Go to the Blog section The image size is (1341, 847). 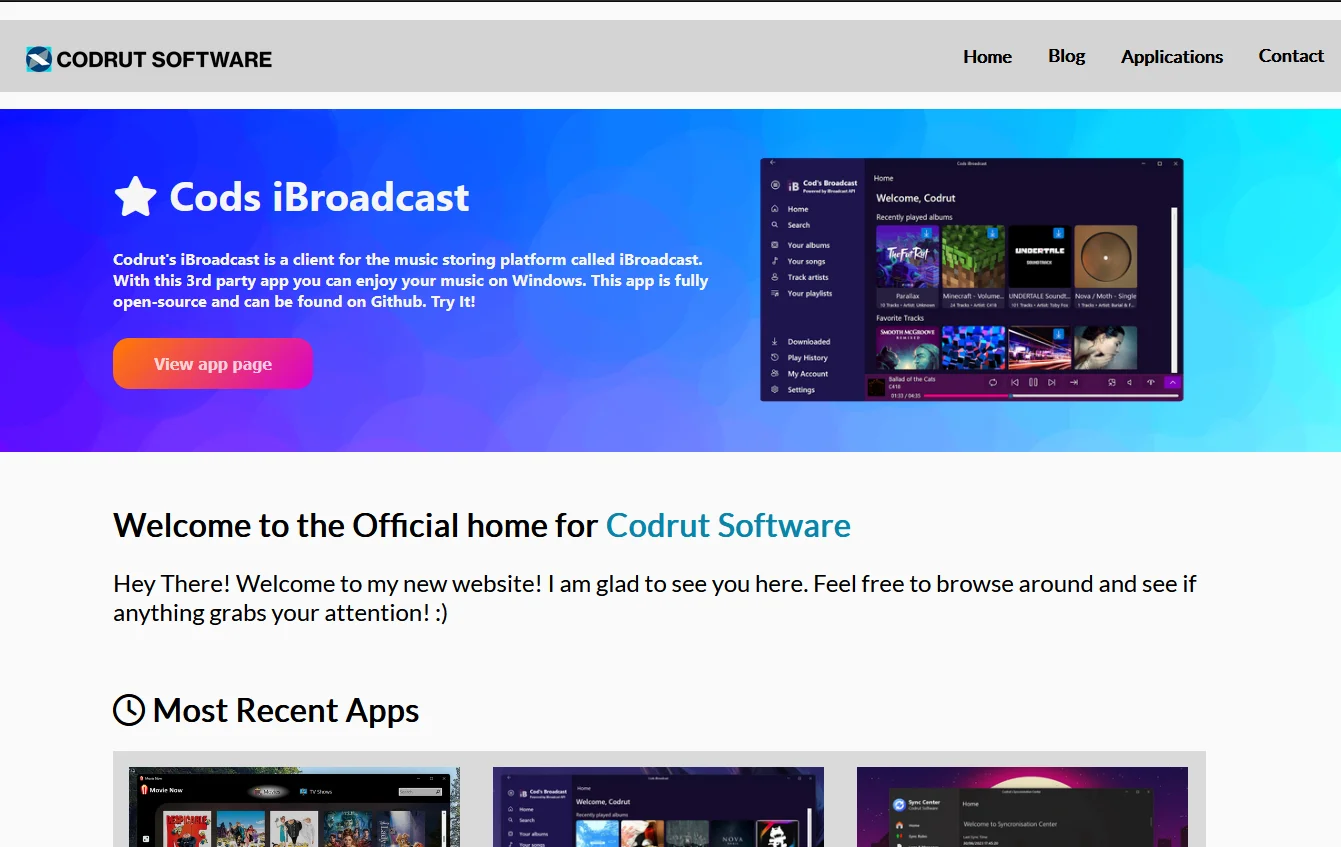1066,56
